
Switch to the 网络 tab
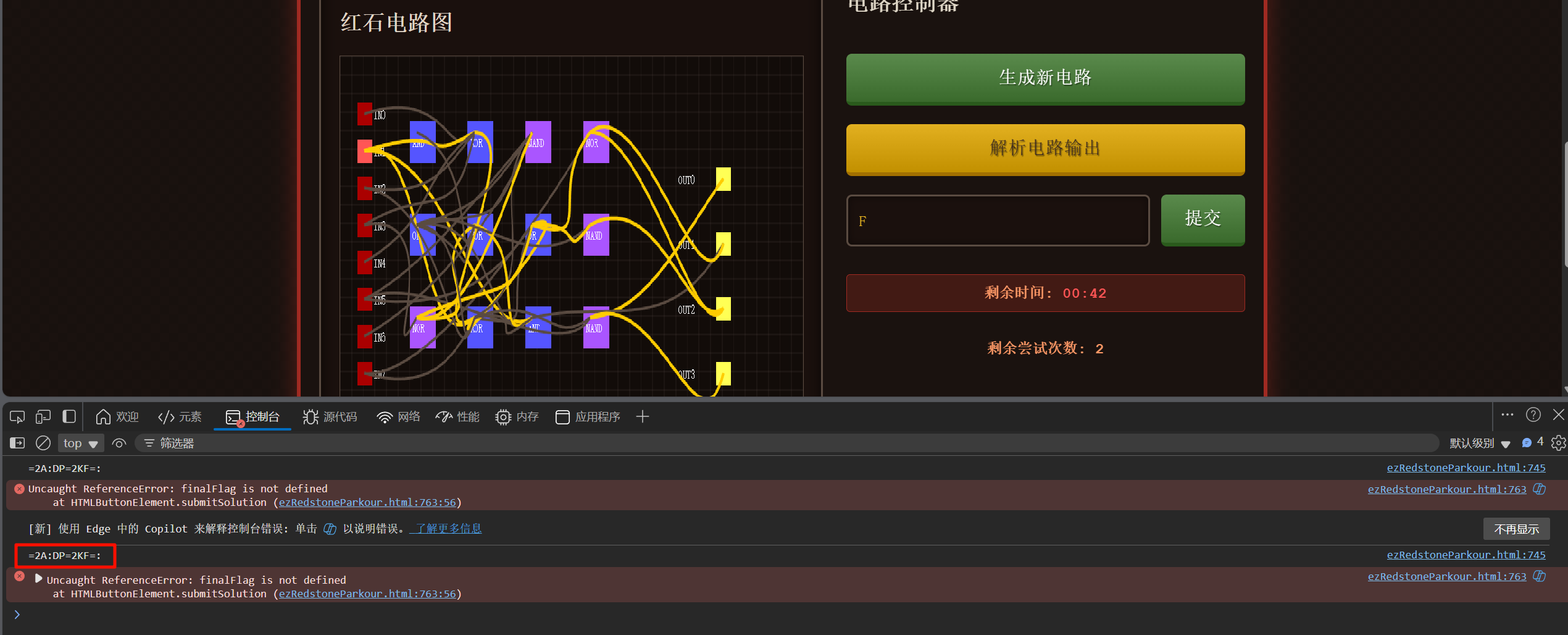pyautogui.click(x=398, y=417)
